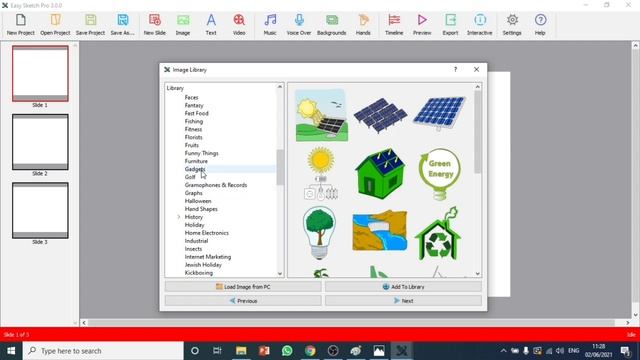This screenshot has height=360, width=640.
Task: Open the Music options
Action: (x=270, y=24)
